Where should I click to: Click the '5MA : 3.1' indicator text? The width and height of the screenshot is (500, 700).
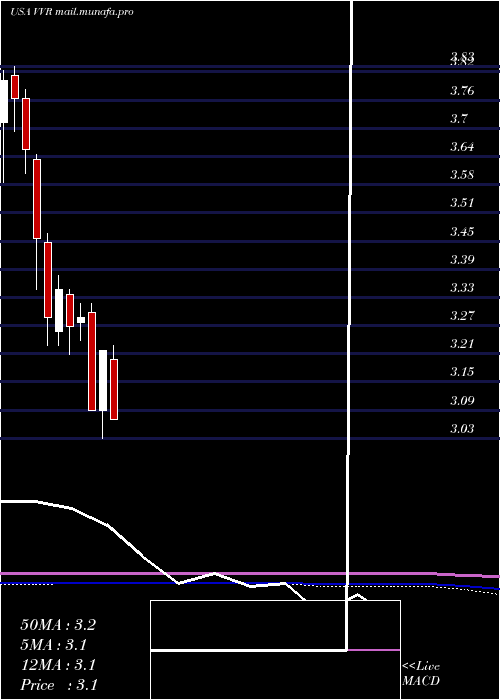(54, 645)
